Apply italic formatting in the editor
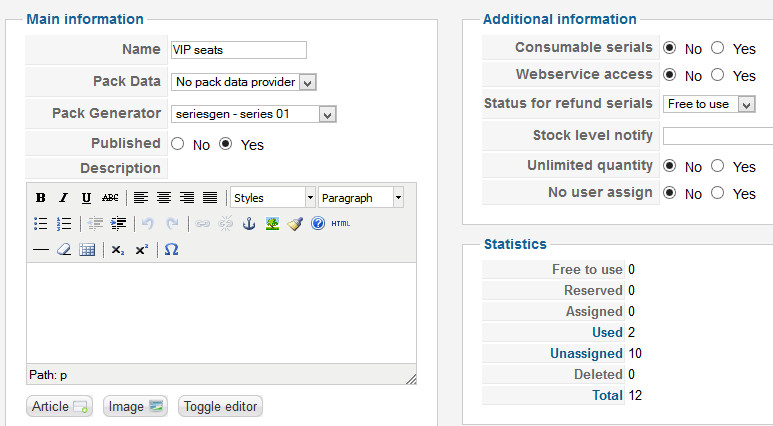 tap(63, 198)
